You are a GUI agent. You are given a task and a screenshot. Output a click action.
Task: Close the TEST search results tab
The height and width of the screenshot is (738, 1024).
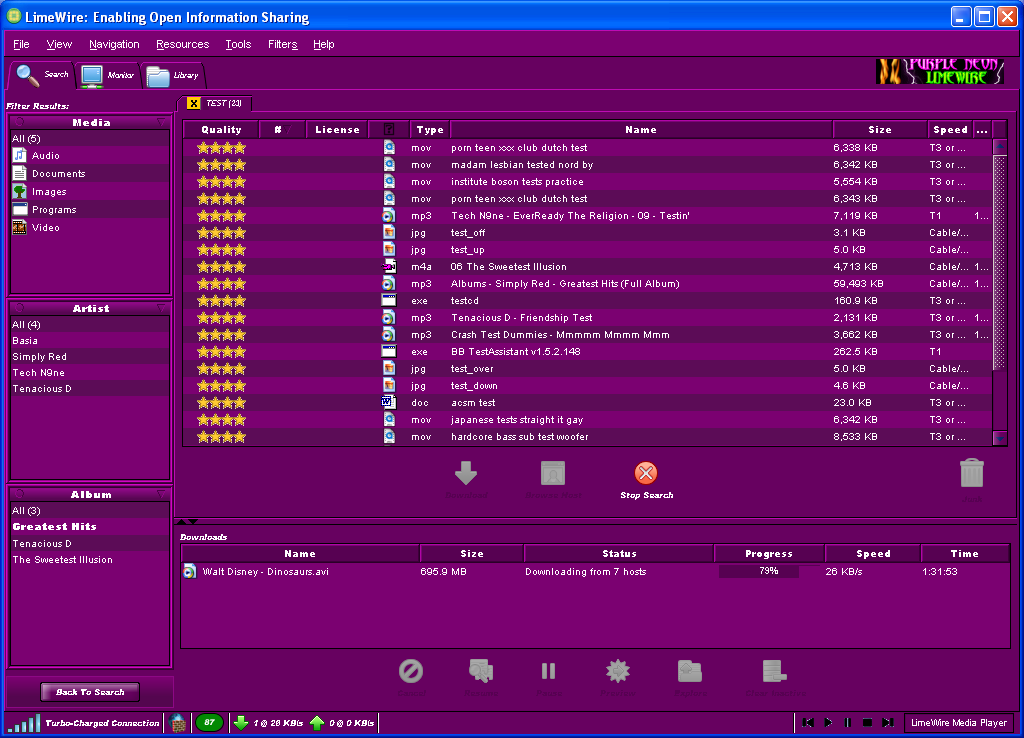tap(193, 103)
